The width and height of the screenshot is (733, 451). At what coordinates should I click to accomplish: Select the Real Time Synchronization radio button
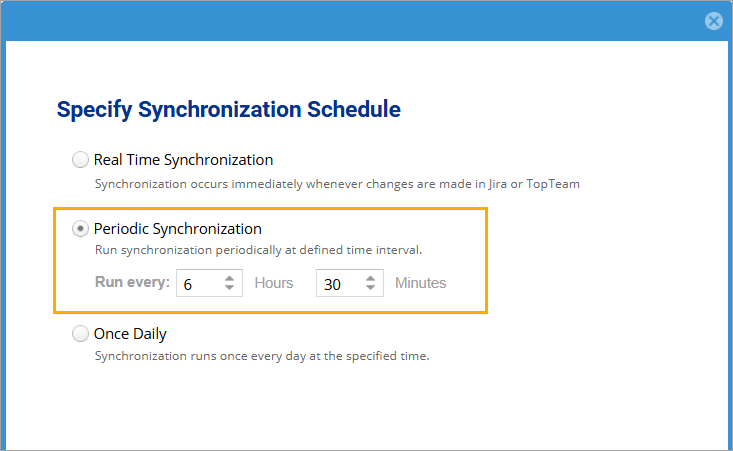(81, 160)
